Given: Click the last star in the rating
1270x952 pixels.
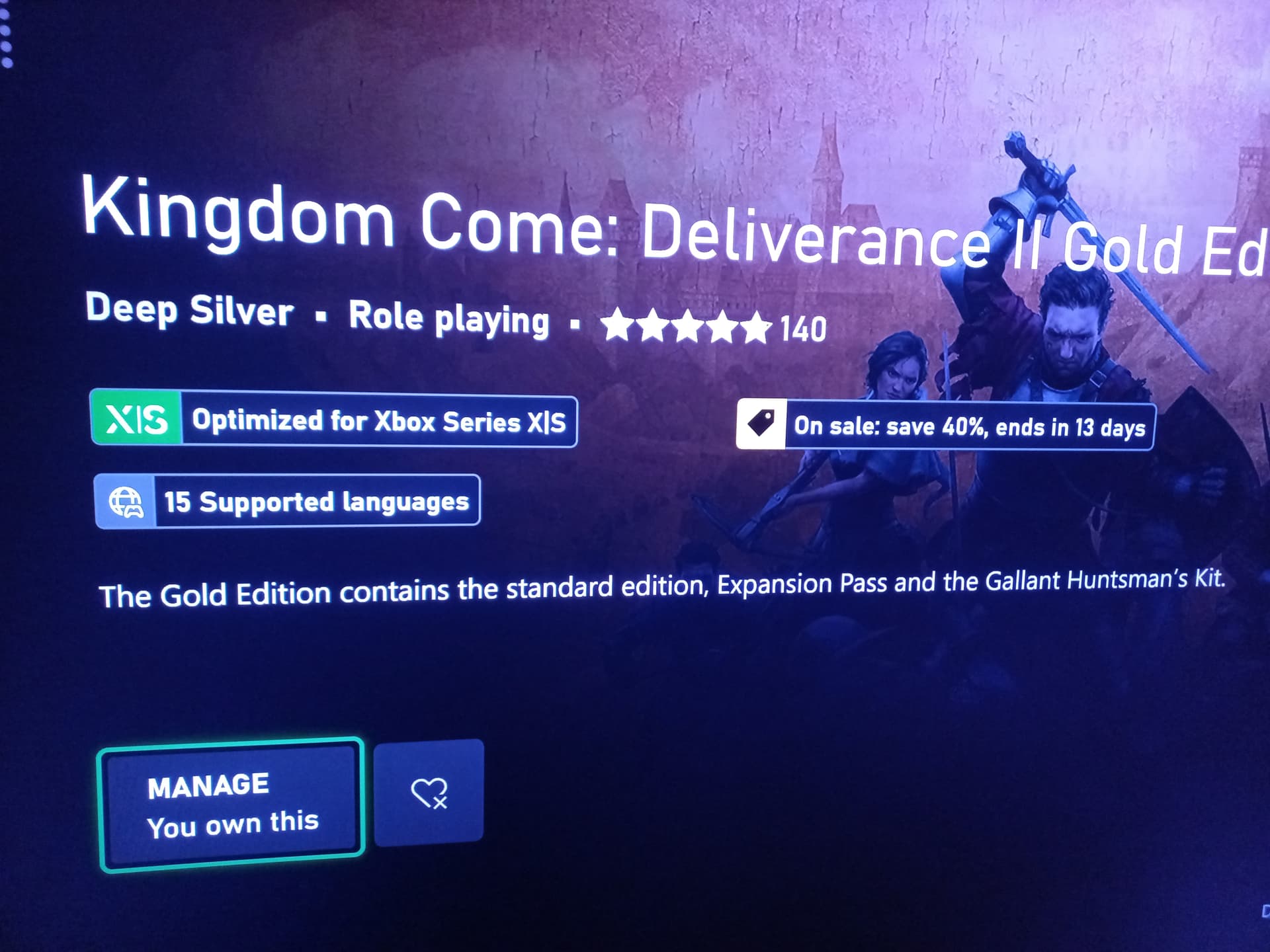Looking at the screenshot, I should [755, 328].
